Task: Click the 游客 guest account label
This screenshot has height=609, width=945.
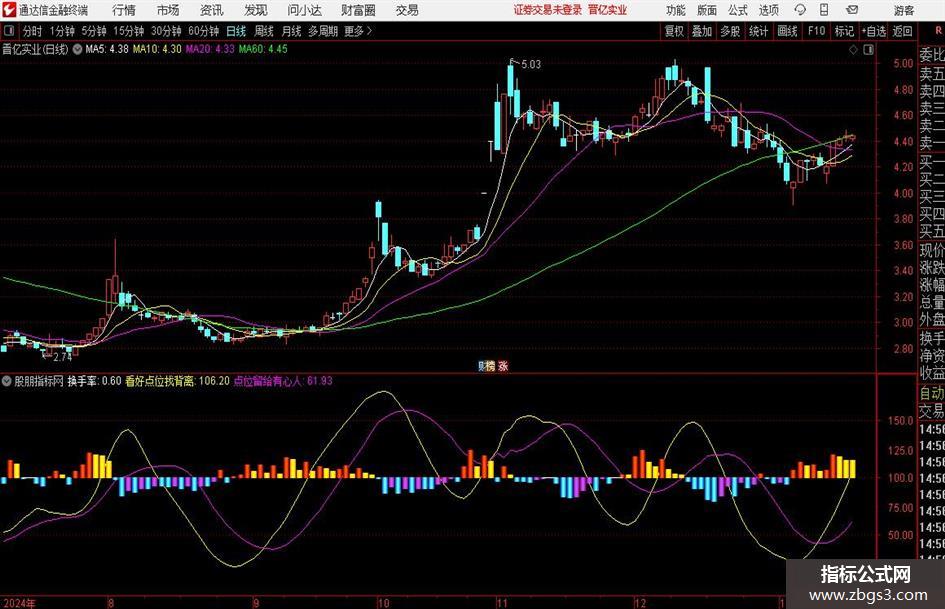Action: click(x=904, y=10)
